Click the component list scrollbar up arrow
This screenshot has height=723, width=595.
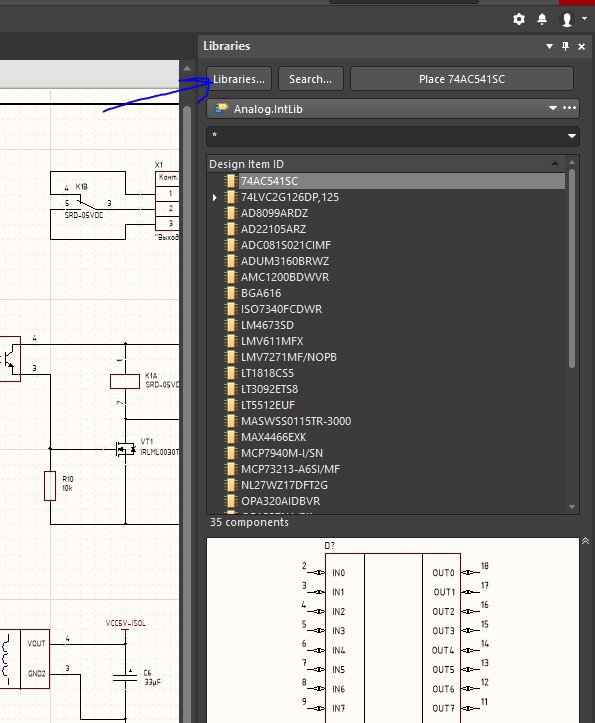pos(572,162)
